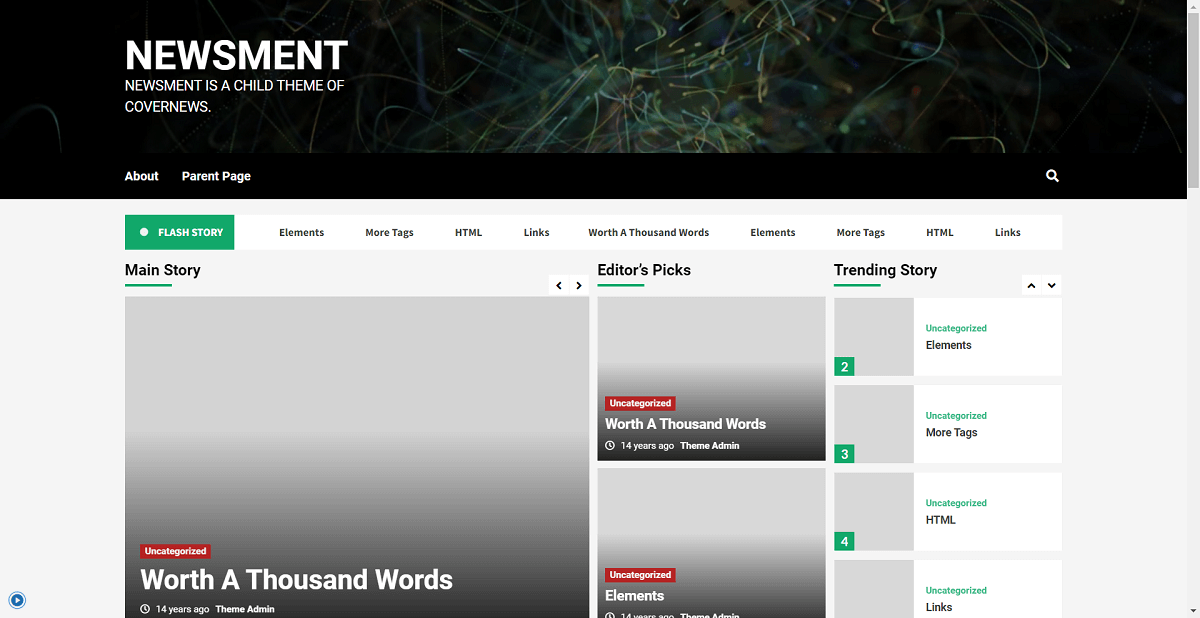
Task: Click the clock icon under Editor's Picks story
Action: tap(611, 445)
